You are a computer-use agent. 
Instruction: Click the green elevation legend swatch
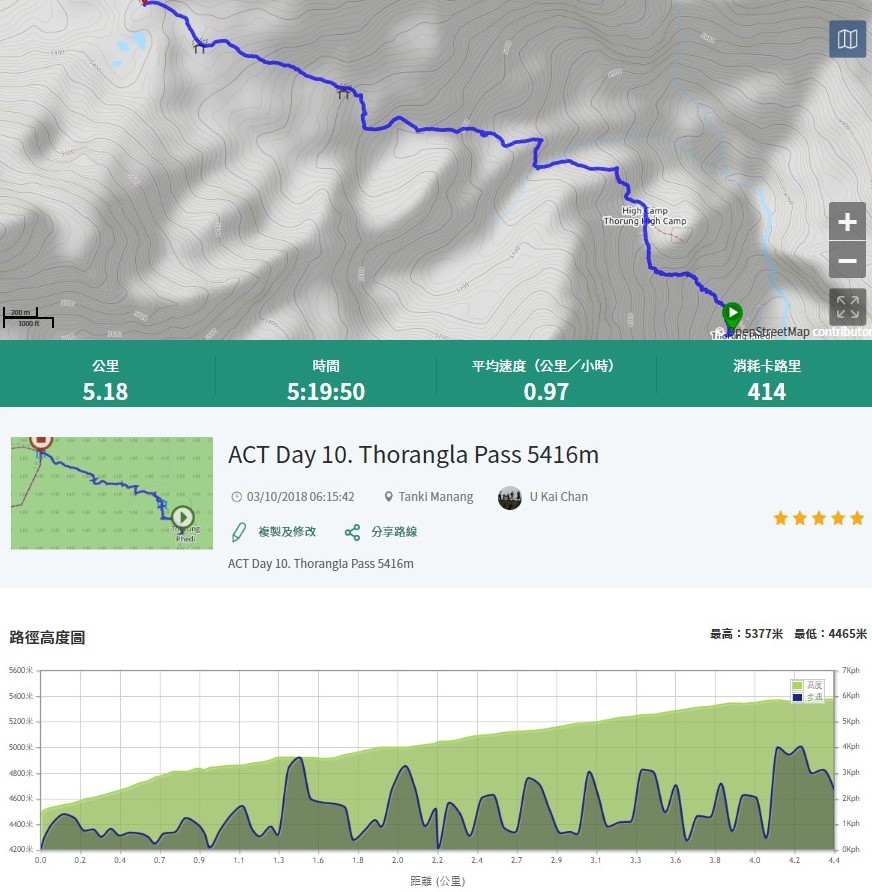tap(797, 685)
